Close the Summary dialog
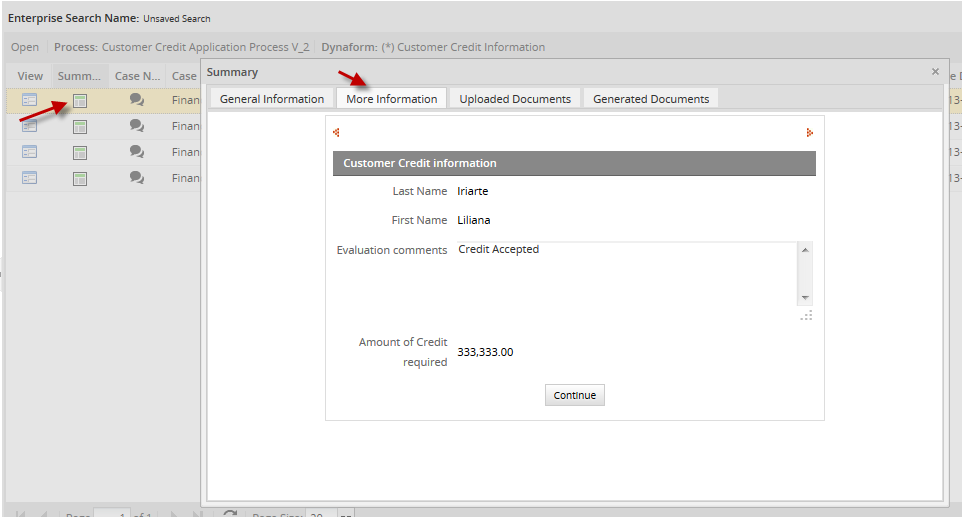The image size is (962, 517). 935,72
